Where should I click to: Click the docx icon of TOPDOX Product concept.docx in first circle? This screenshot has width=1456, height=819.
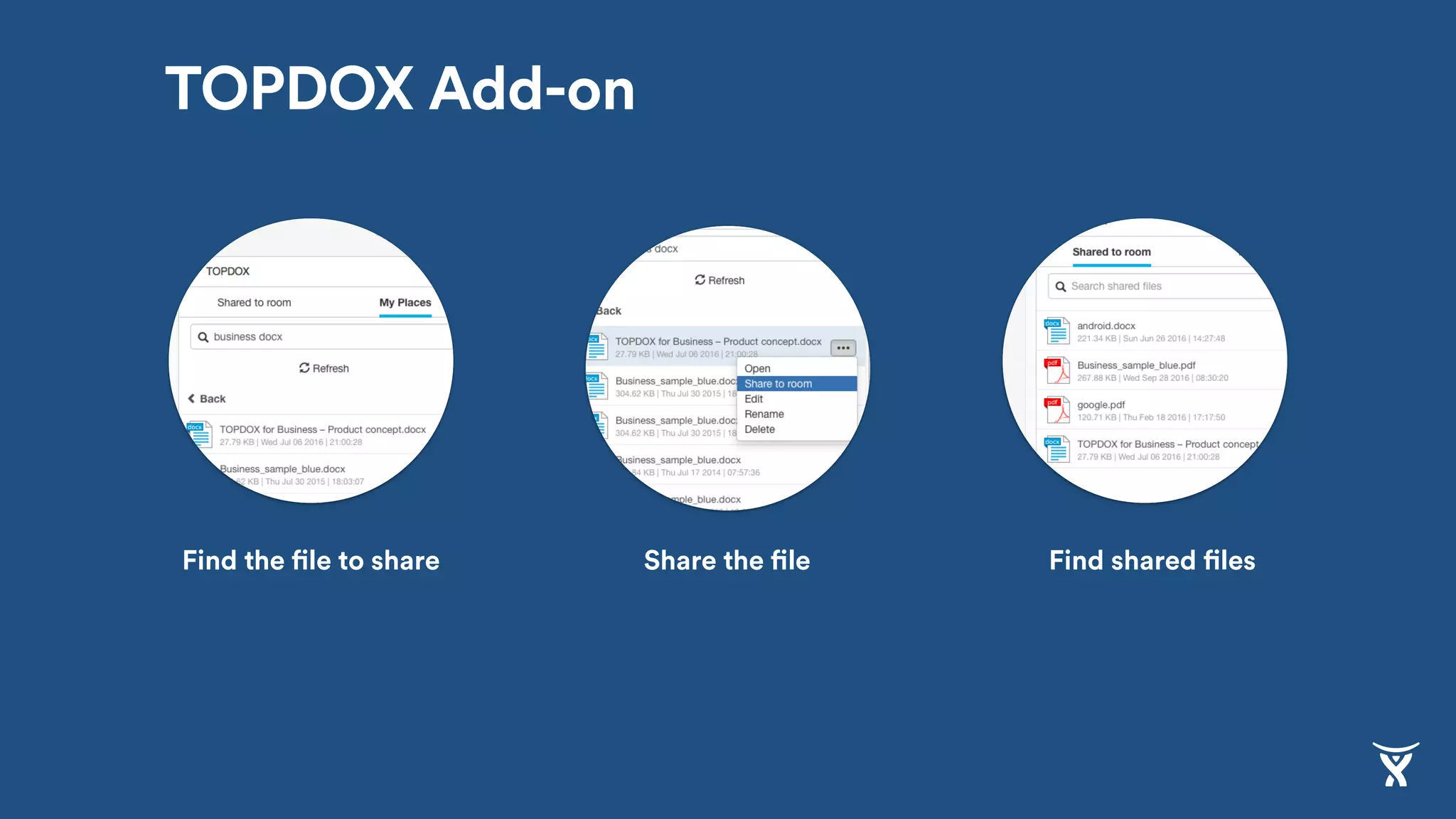(200, 434)
